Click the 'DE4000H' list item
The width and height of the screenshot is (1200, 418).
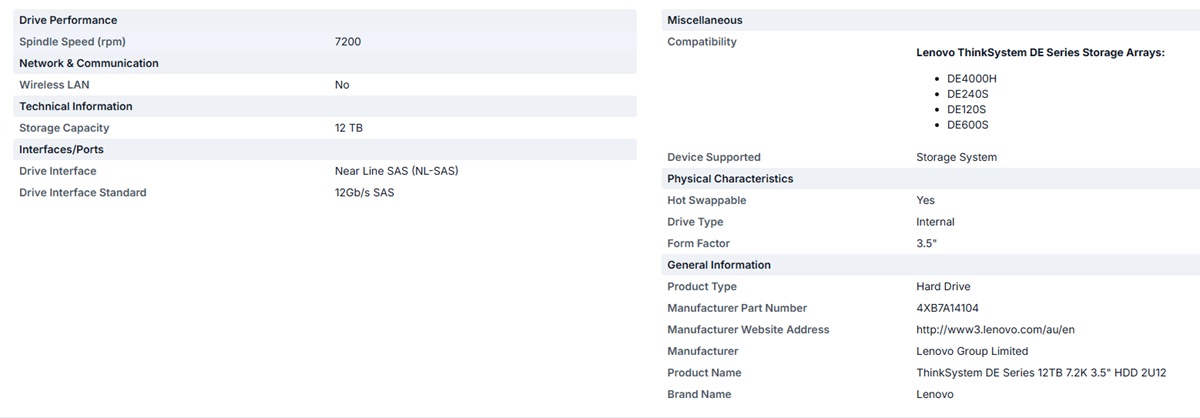point(972,78)
